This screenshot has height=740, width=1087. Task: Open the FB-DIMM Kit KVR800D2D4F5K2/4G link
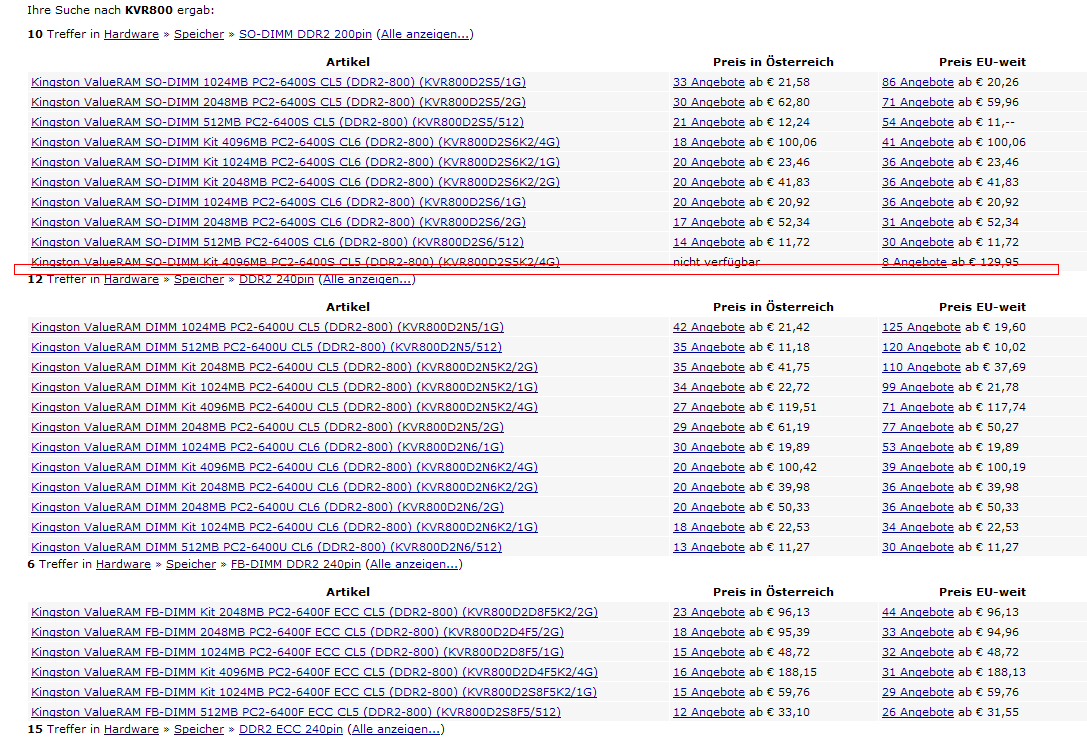[x=314, y=673]
